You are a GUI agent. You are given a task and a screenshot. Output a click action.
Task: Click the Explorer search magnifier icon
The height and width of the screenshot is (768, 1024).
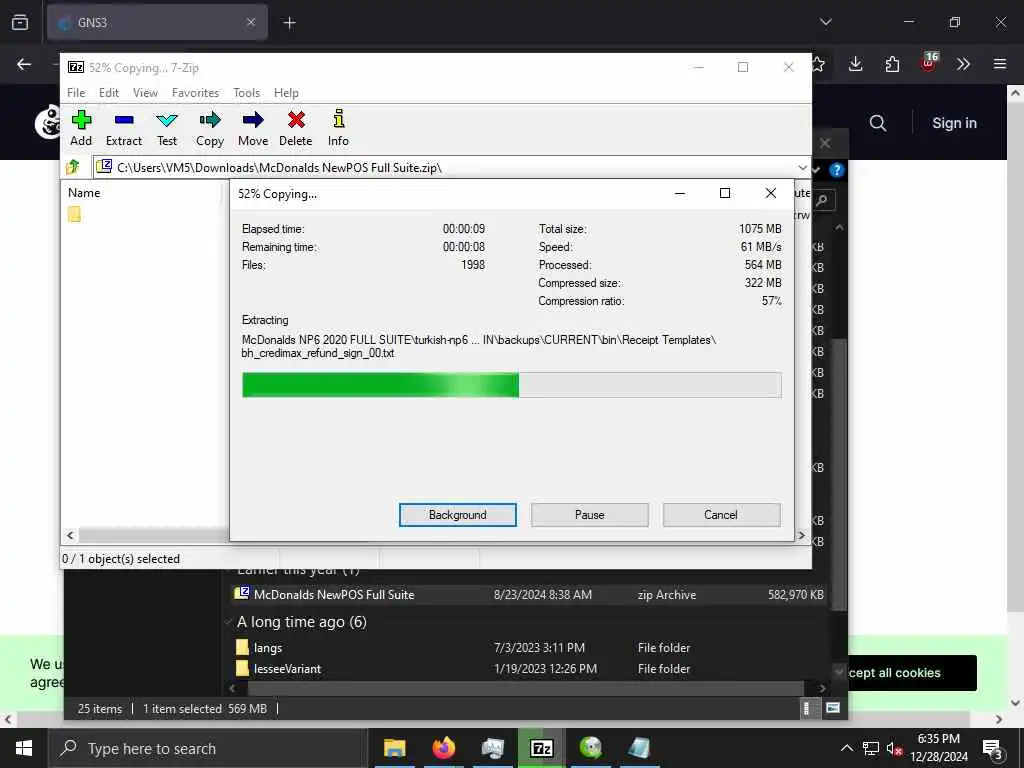pos(822,200)
